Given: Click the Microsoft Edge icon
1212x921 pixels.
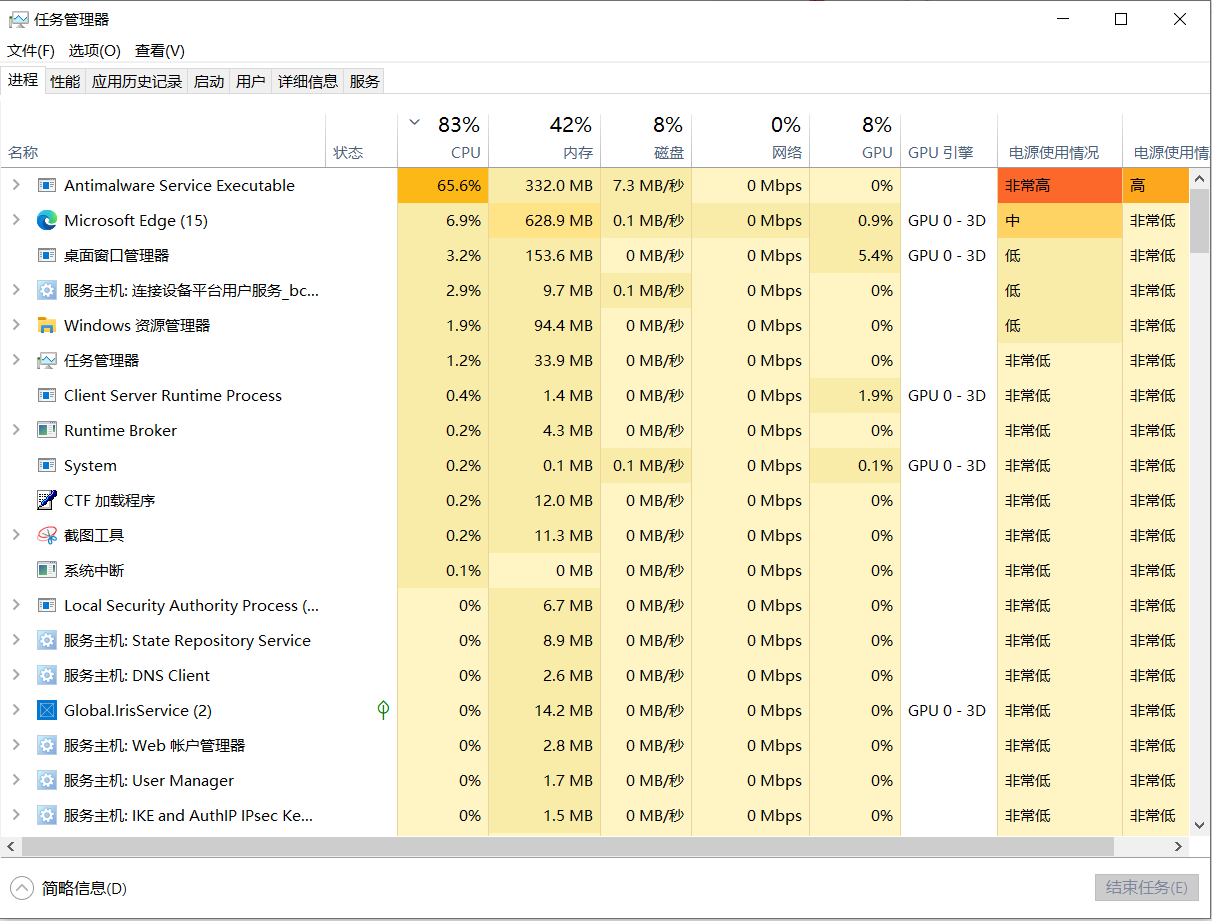Looking at the screenshot, I should [46, 220].
